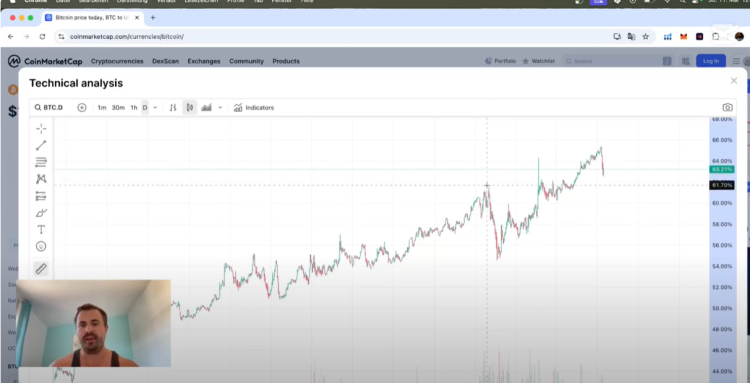This screenshot has width=750, height=383.
Task: Open the Indicators menu
Action: 254,108
